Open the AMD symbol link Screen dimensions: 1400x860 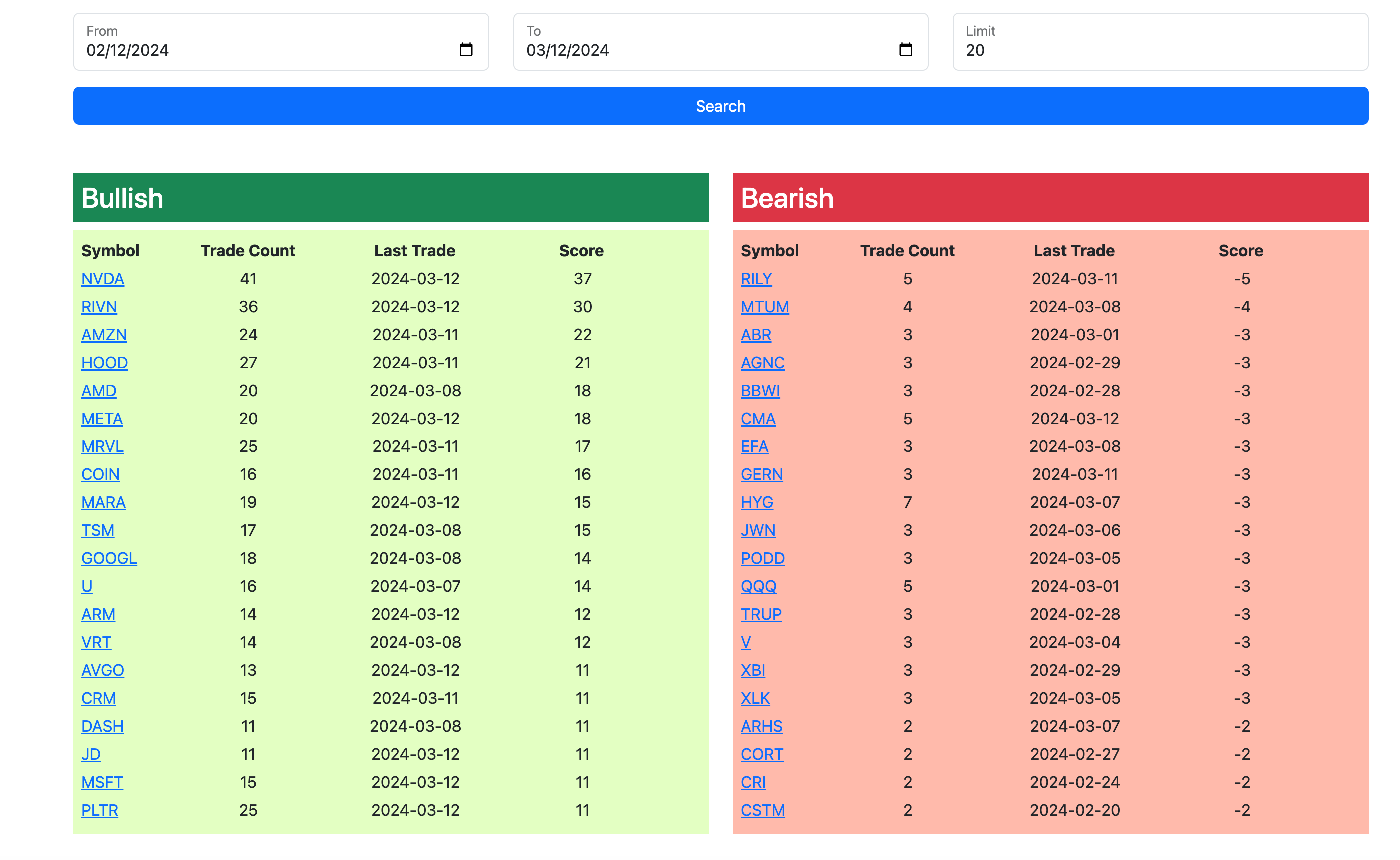point(99,390)
